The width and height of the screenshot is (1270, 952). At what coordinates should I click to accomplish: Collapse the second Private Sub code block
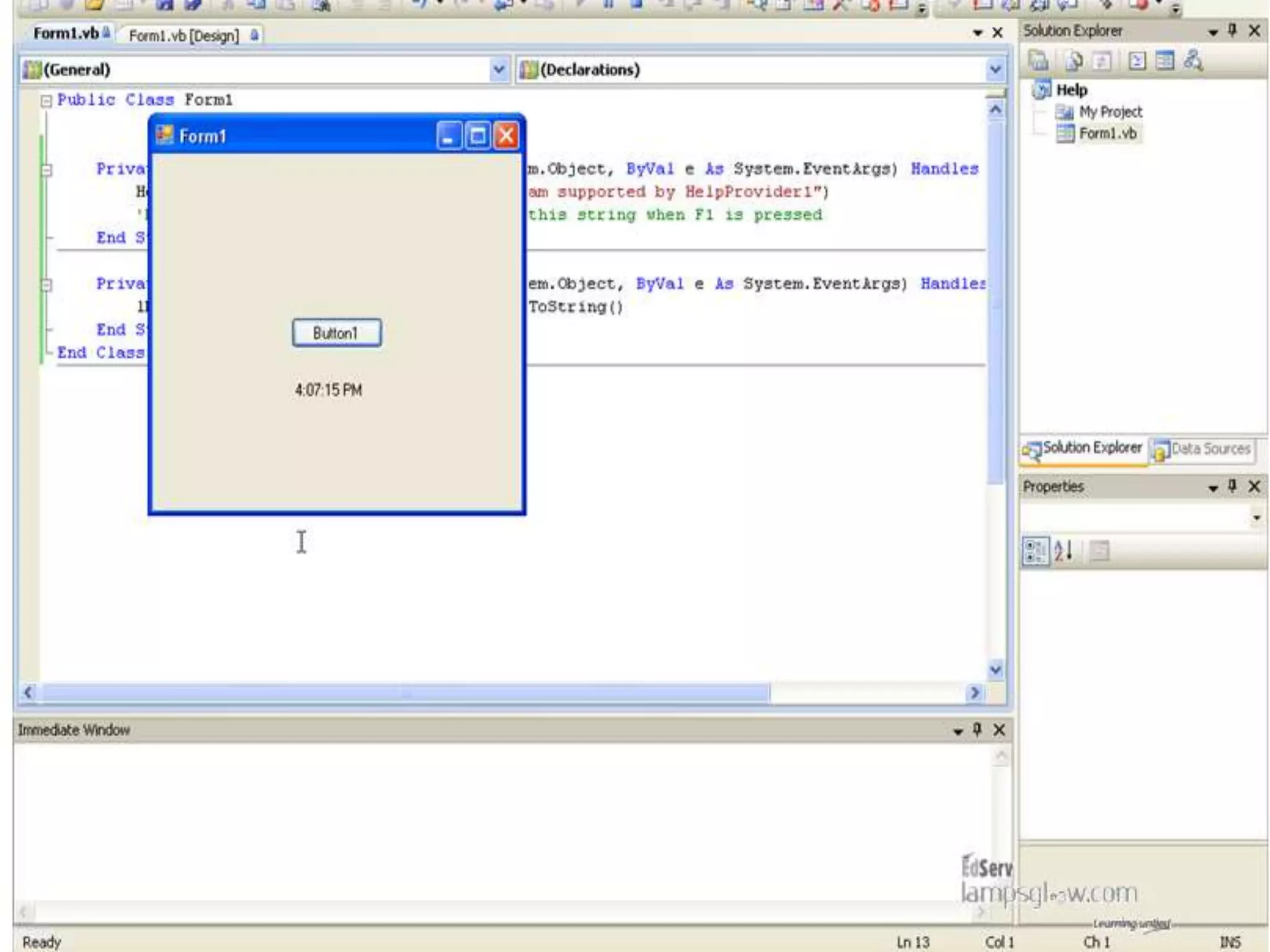pos(47,285)
